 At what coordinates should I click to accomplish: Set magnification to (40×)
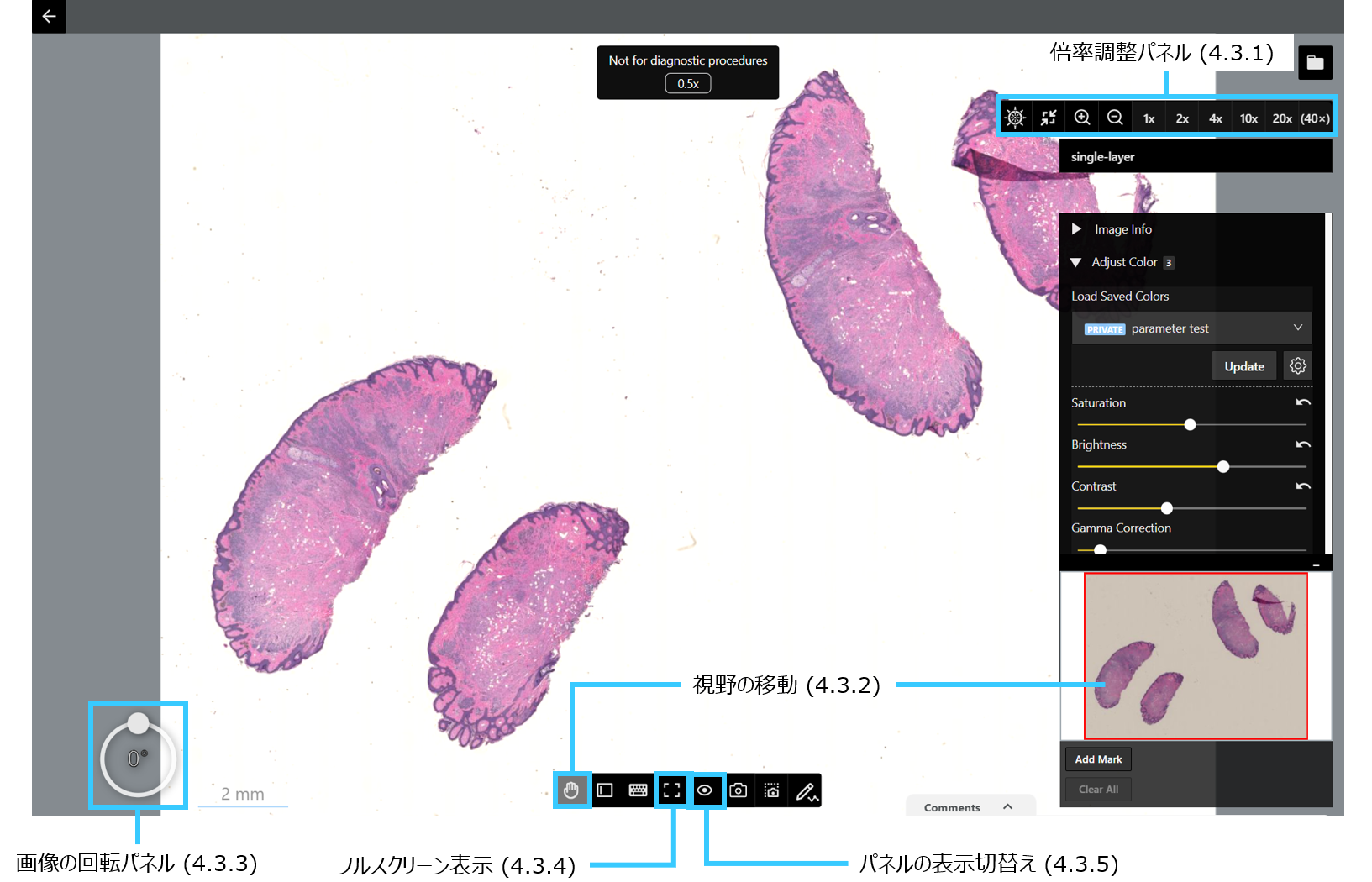(x=1315, y=118)
